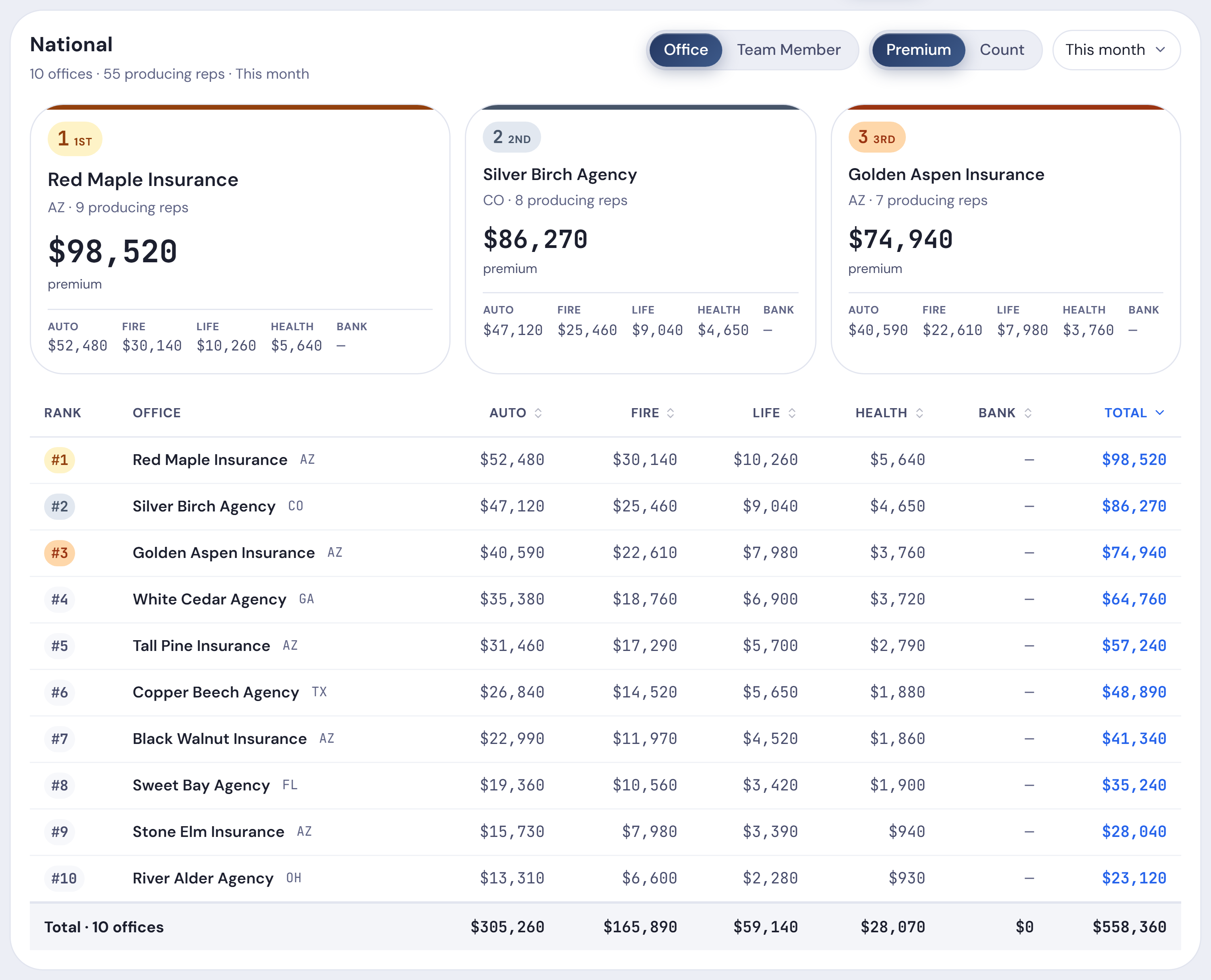Click the RANK column header
This screenshot has height=980, width=1211.
pyautogui.click(x=63, y=413)
